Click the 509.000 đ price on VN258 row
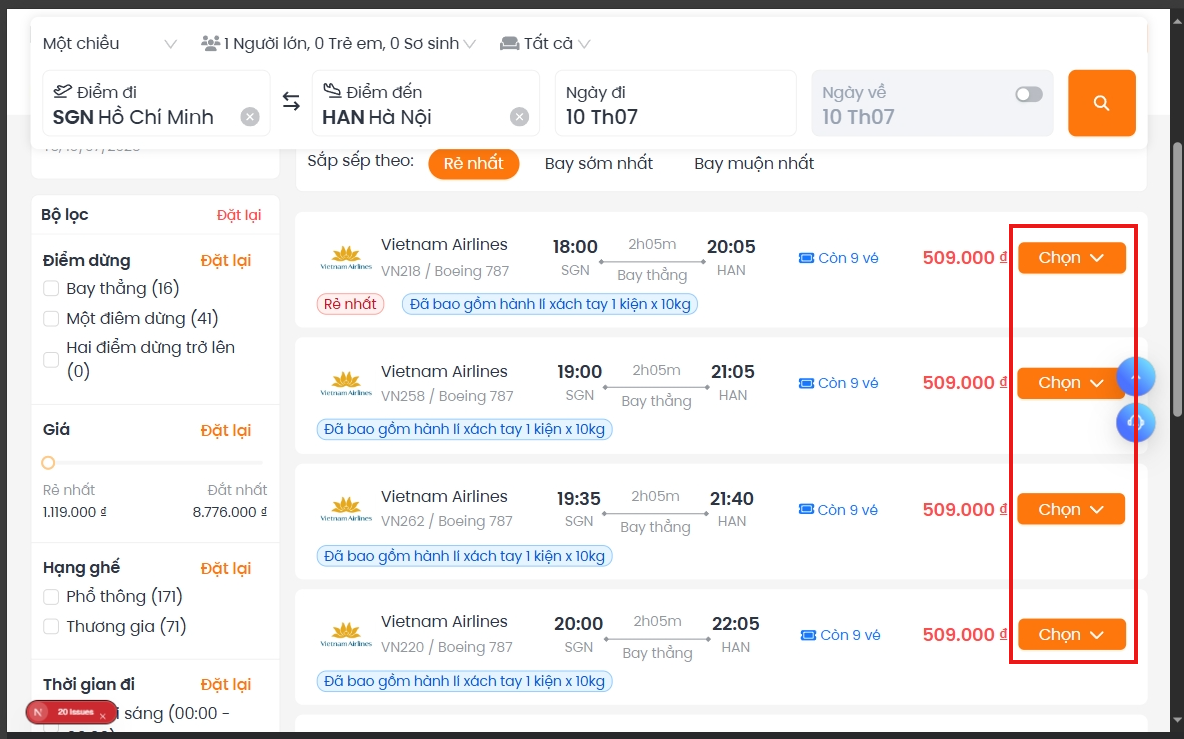 tap(965, 383)
